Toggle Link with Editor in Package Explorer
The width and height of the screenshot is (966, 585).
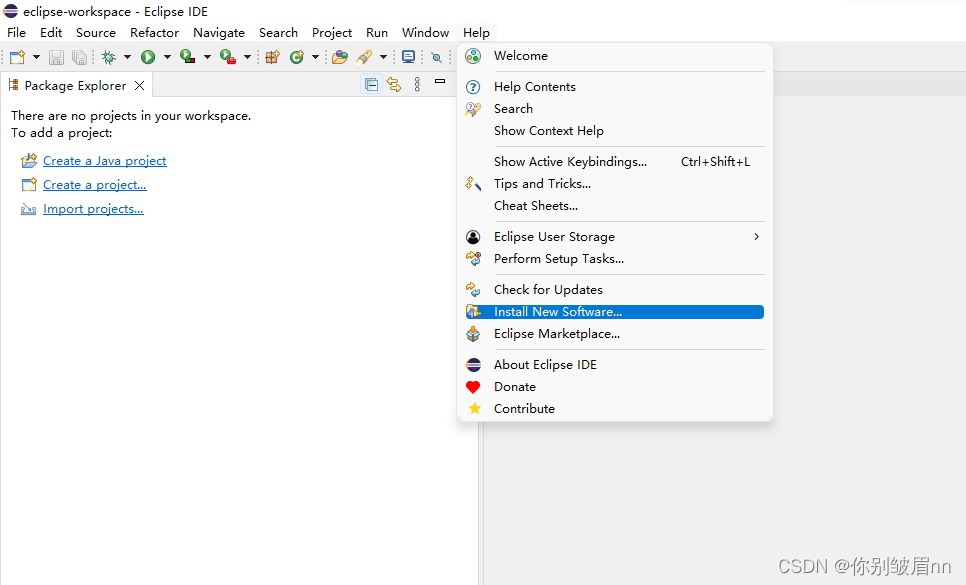click(393, 84)
